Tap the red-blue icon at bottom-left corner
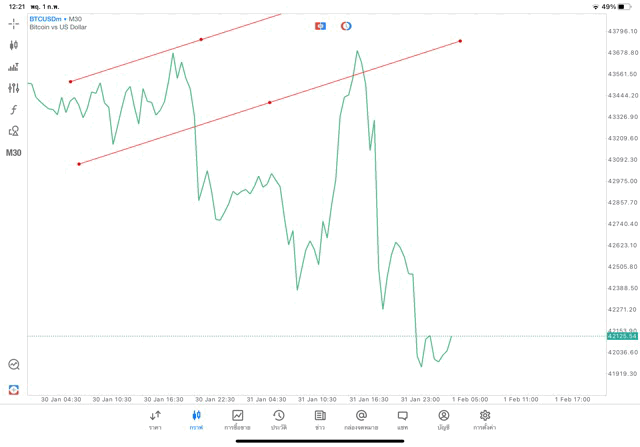The width and height of the screenshot is (640, 447). coord(14,389)
